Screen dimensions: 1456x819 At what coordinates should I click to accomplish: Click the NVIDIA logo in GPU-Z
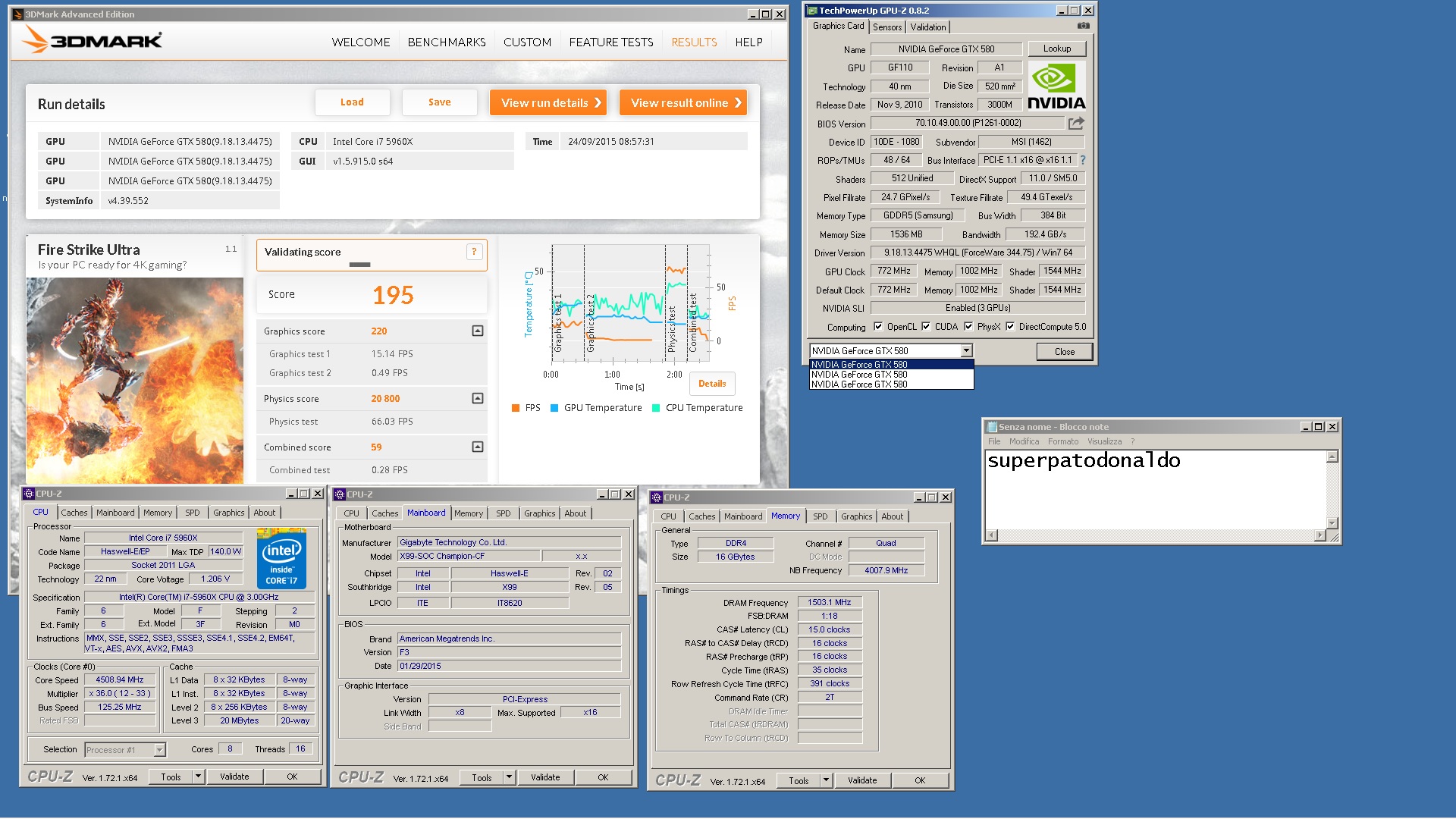point(1056,87)
